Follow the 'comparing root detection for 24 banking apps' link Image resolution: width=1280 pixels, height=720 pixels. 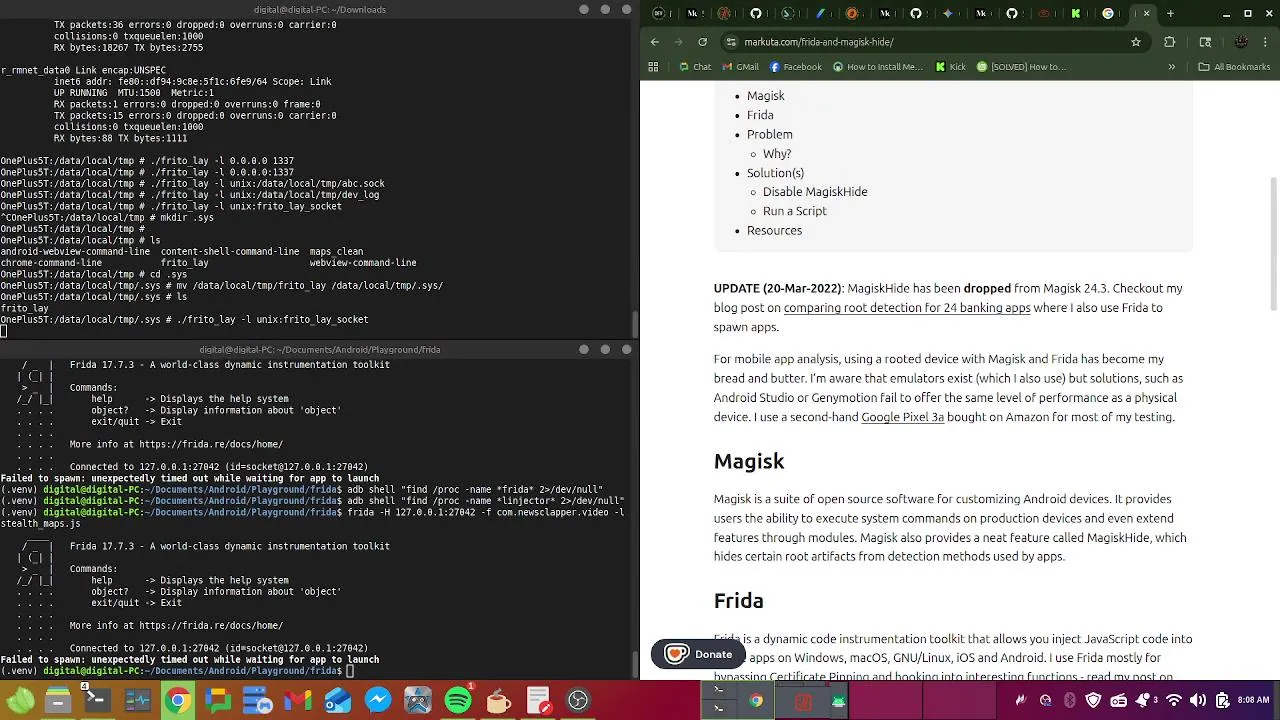907,308
